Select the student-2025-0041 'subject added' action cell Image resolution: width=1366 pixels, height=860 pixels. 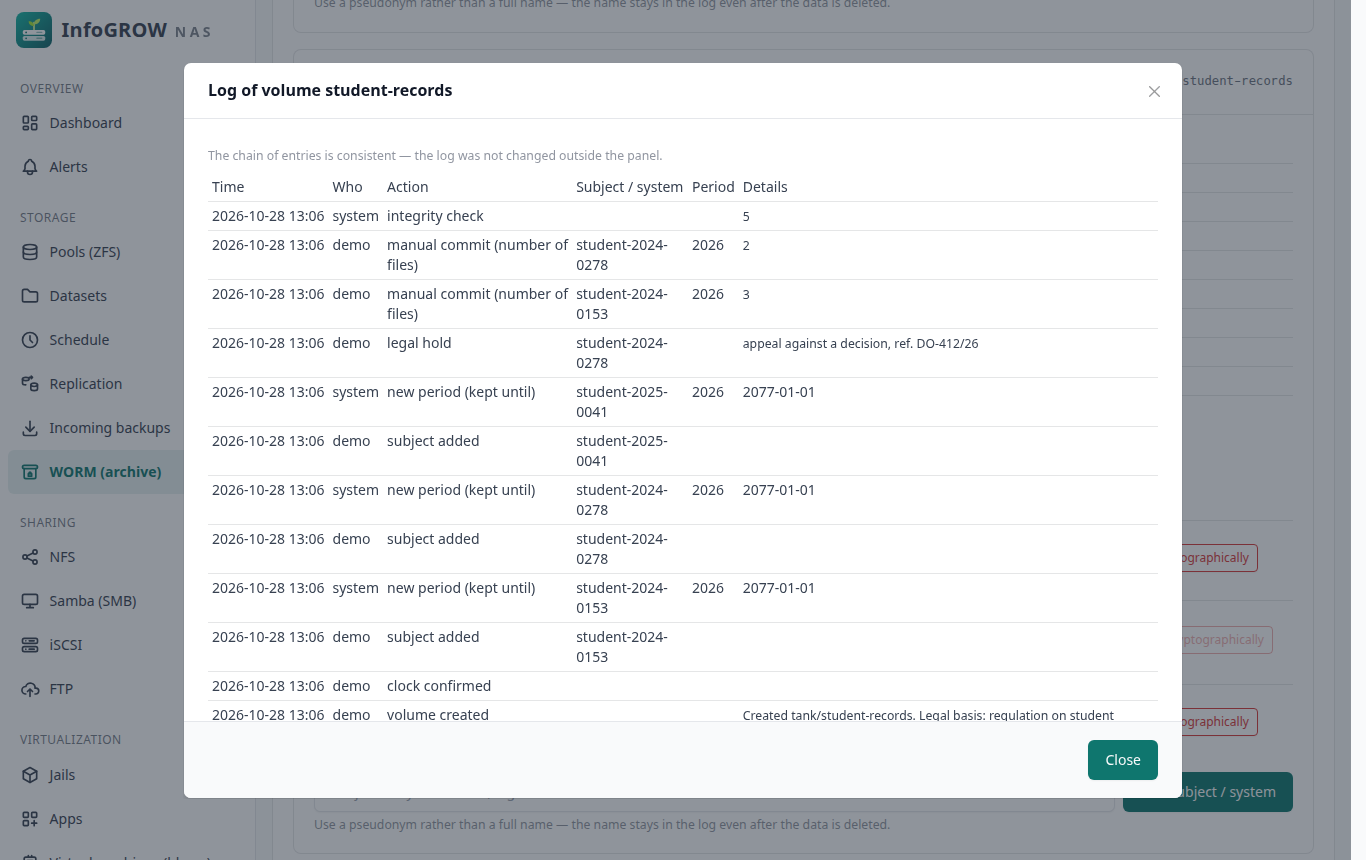[x=433, y=441]
